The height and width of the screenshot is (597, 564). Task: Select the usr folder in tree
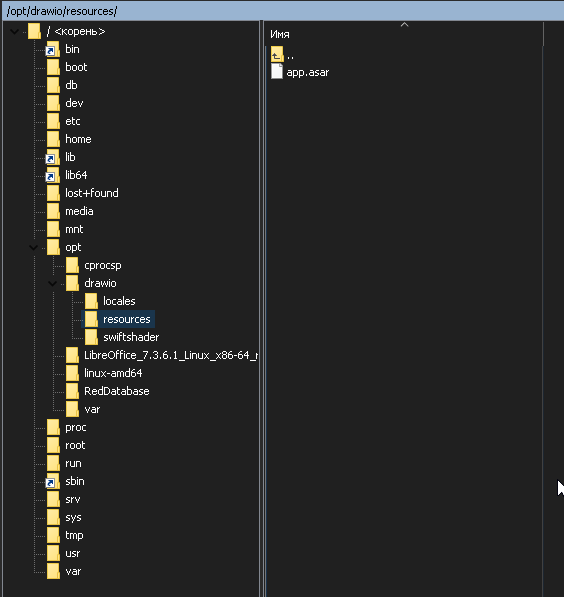tap(73, 554)
